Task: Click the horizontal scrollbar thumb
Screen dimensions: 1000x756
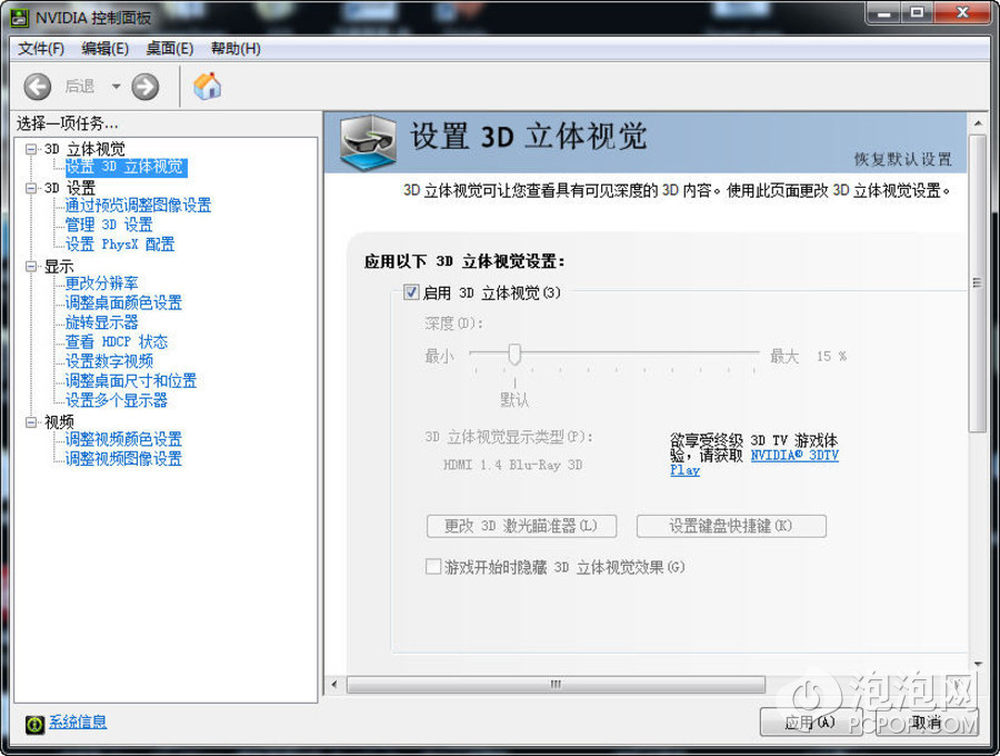Action: (555, 685)
